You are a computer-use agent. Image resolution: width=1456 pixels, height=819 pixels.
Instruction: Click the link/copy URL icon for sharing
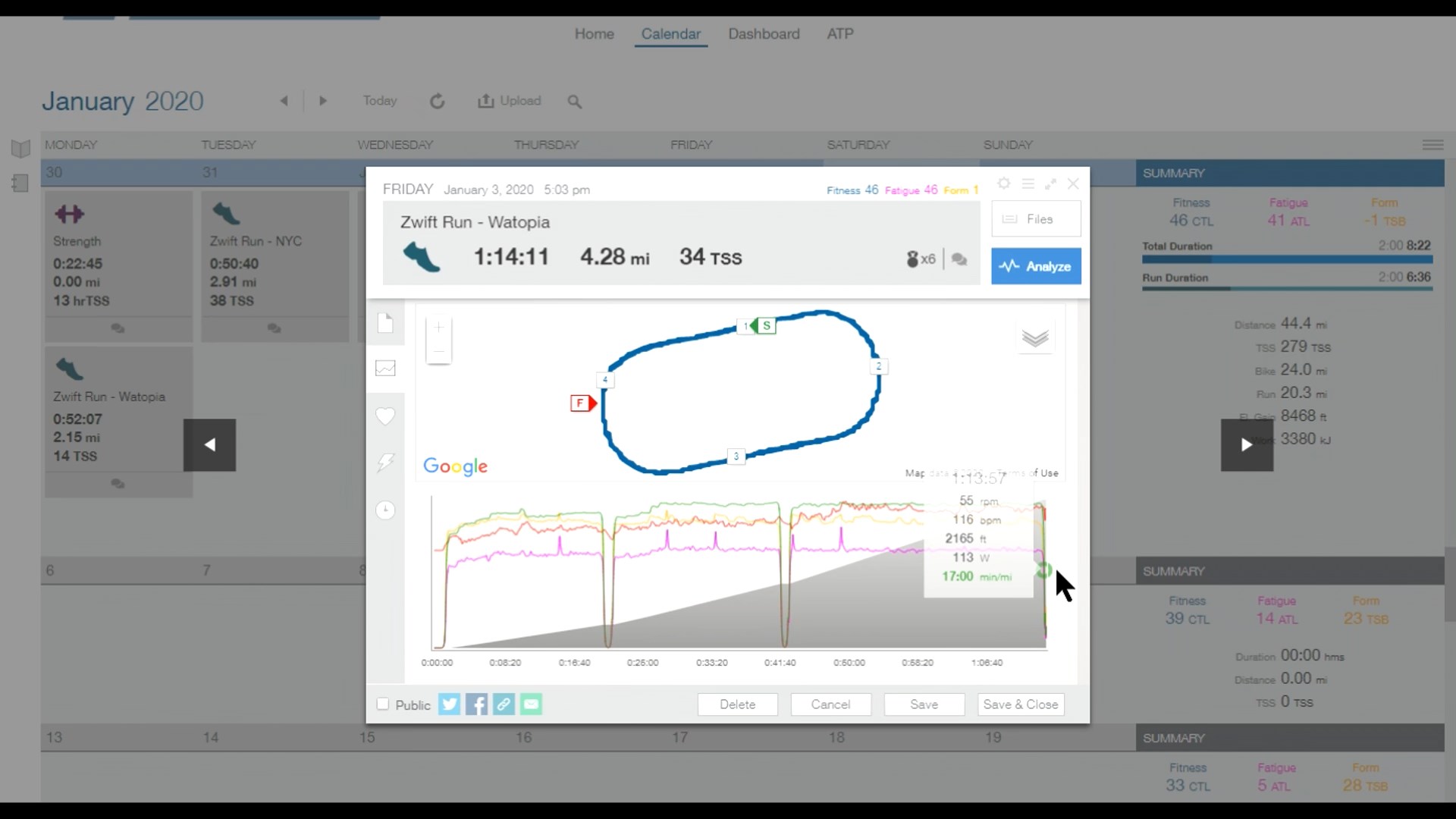pyautogui.click(x=504, y=703)
